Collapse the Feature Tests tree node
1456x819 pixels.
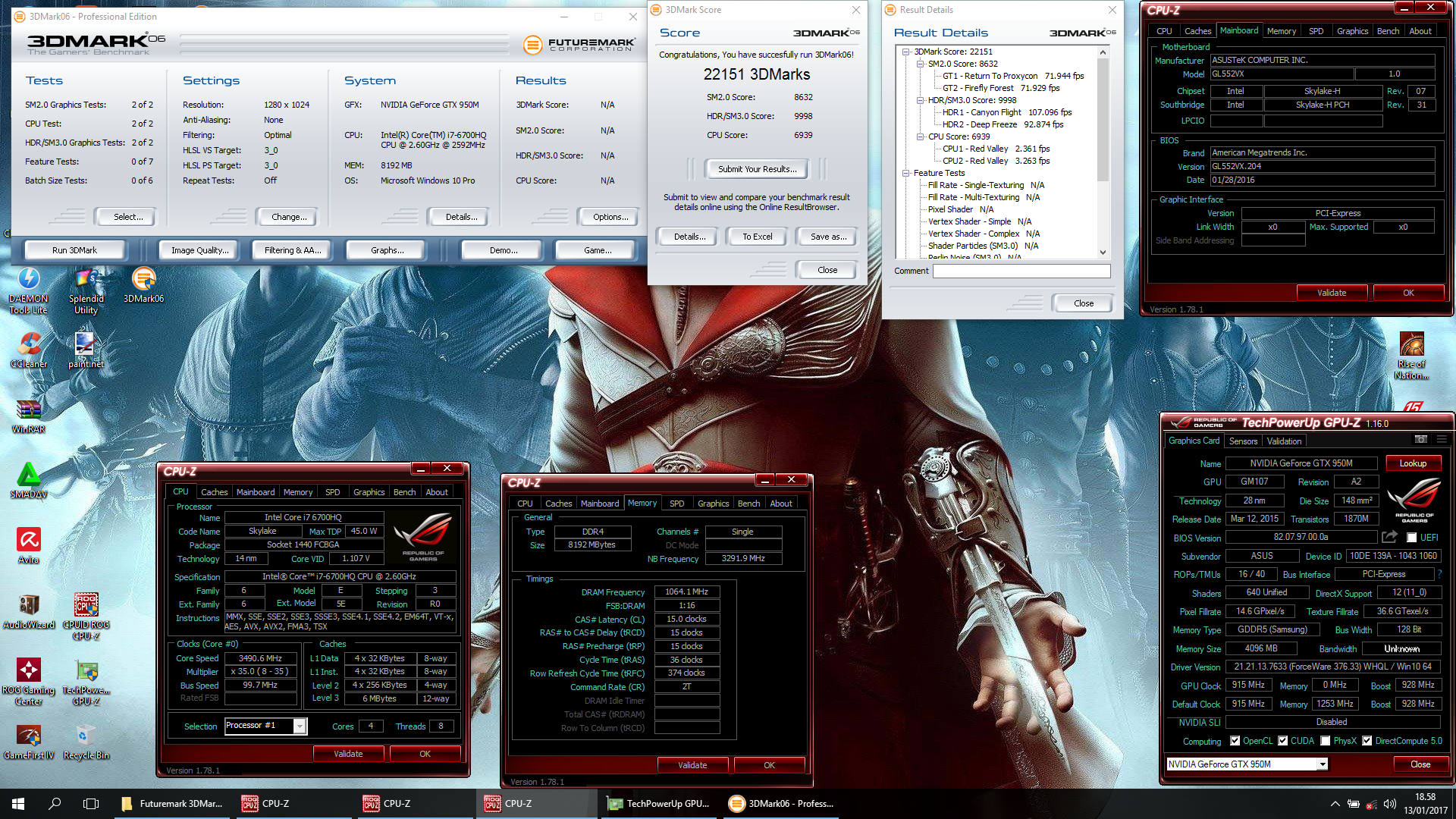tap(905, 173)
